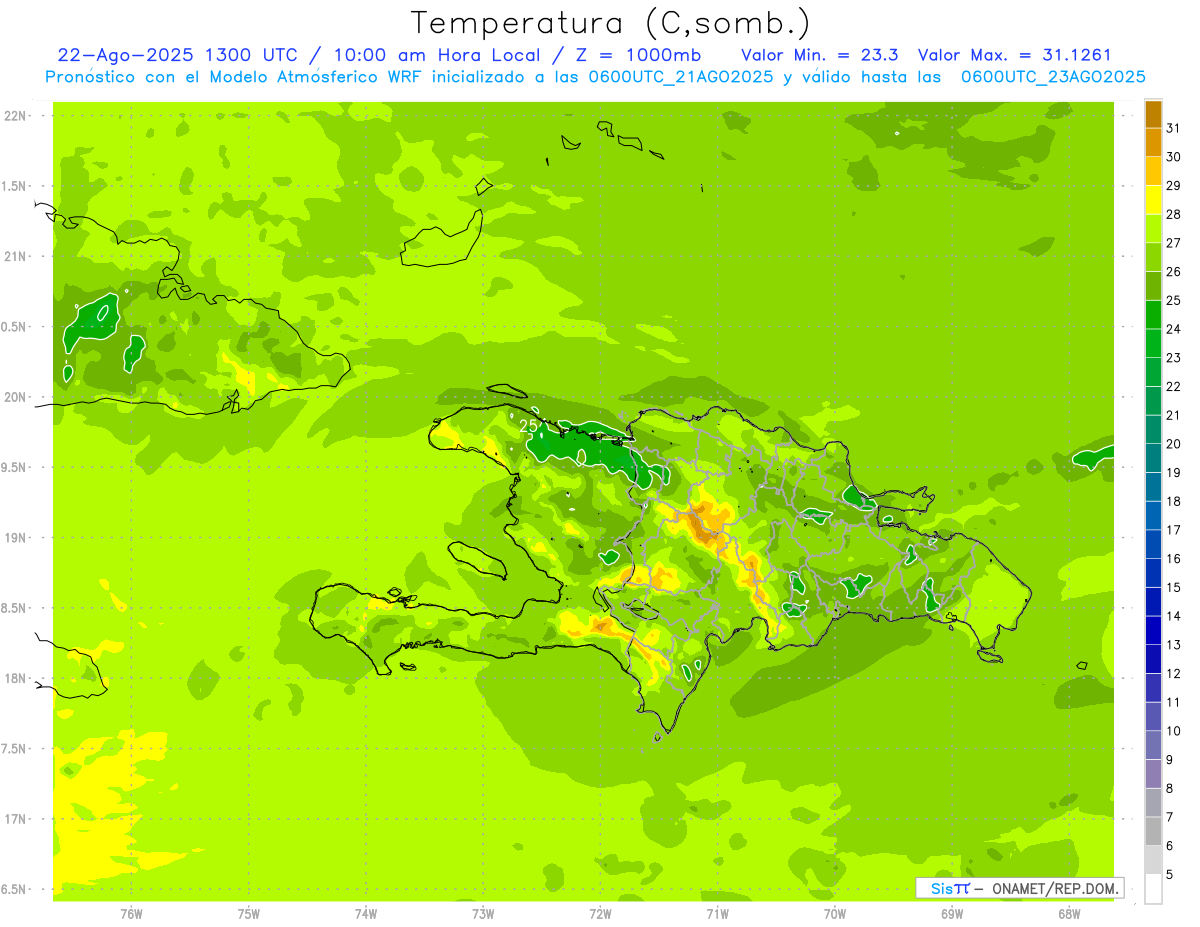
Task: Click the '17N' latitude axis label
Action: [14, 819]
